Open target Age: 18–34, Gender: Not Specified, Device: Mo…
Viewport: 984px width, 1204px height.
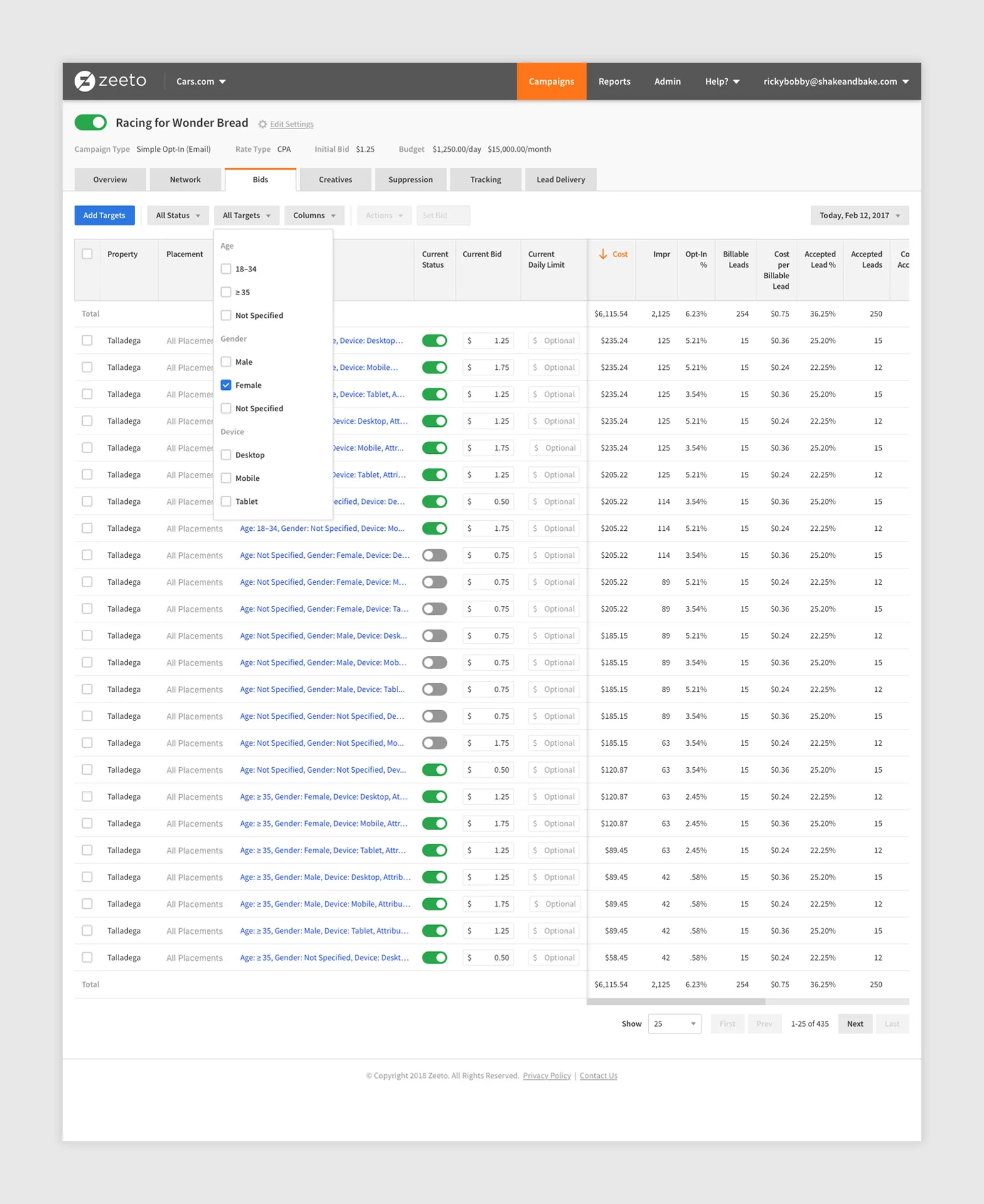322,528
